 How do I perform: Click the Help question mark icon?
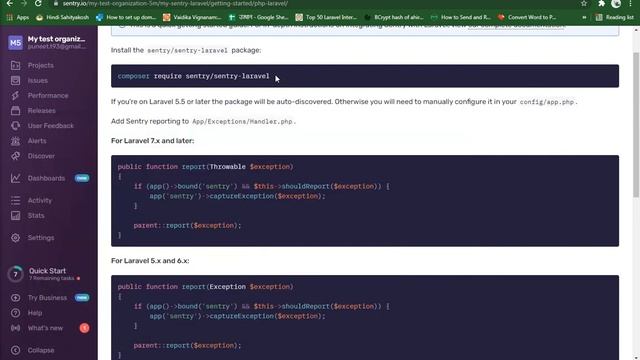click(16, 313)
